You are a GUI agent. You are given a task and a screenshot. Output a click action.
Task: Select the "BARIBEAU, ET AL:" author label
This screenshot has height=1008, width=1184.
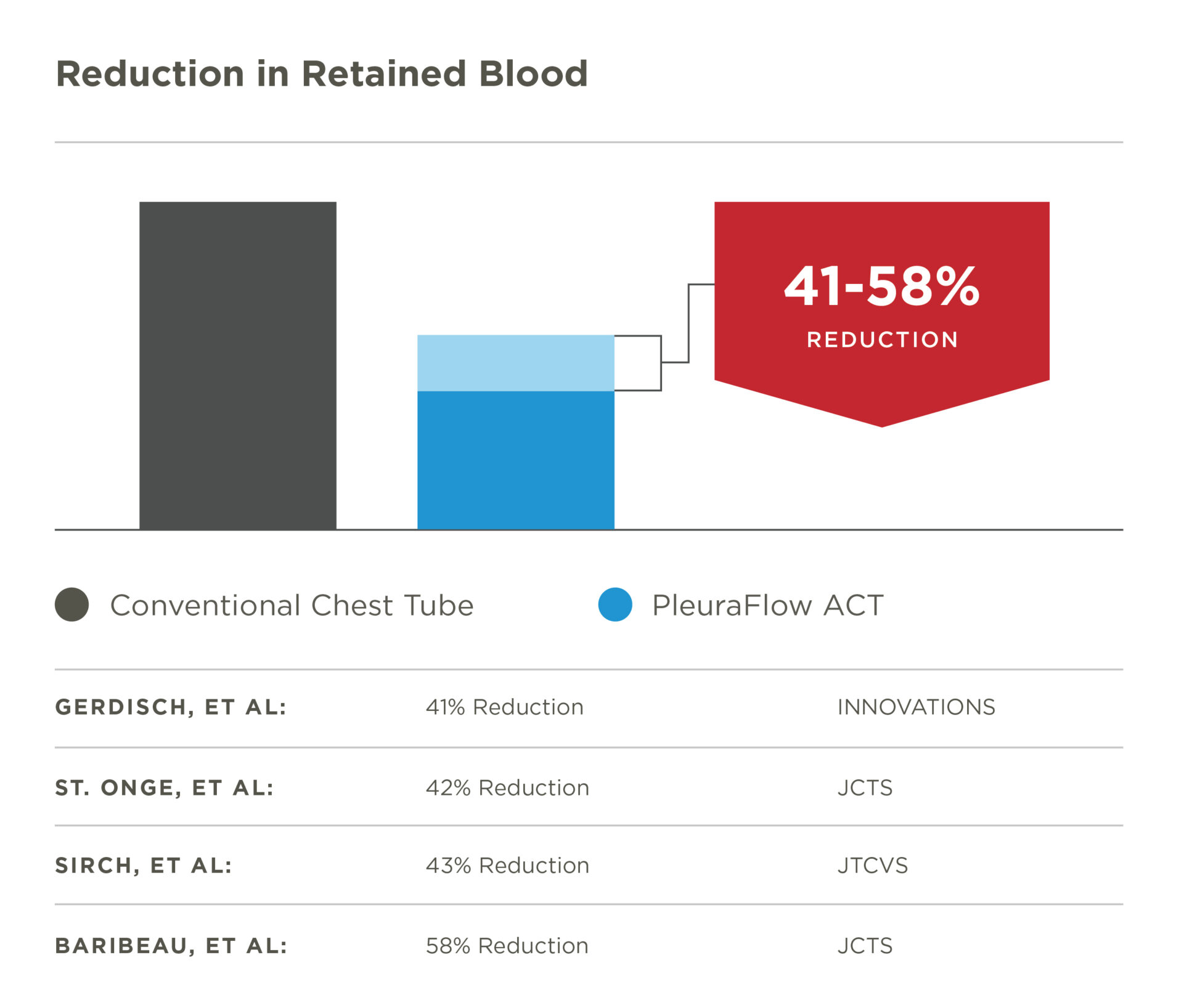171,946
